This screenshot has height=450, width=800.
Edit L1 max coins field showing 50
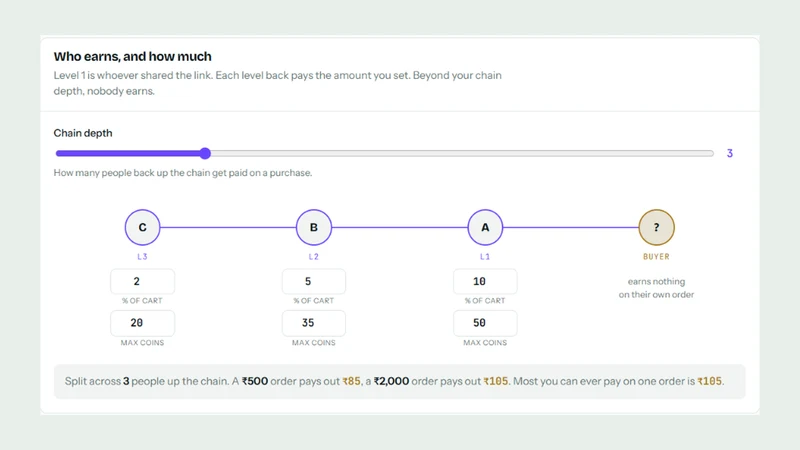point(485,323)
